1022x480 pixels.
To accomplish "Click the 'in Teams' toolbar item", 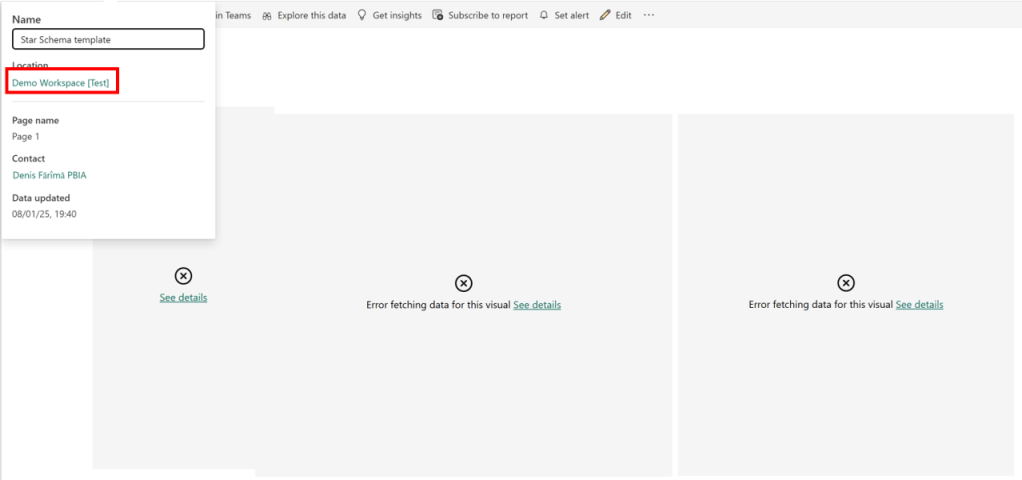I will point(233,16).
